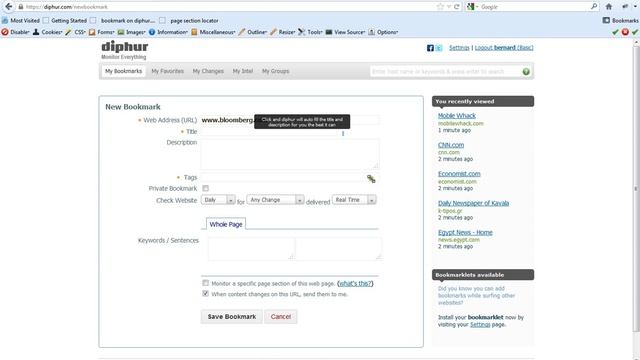
Task: Open the Bookmarks sidebar button
Action: tap(620, 20)
